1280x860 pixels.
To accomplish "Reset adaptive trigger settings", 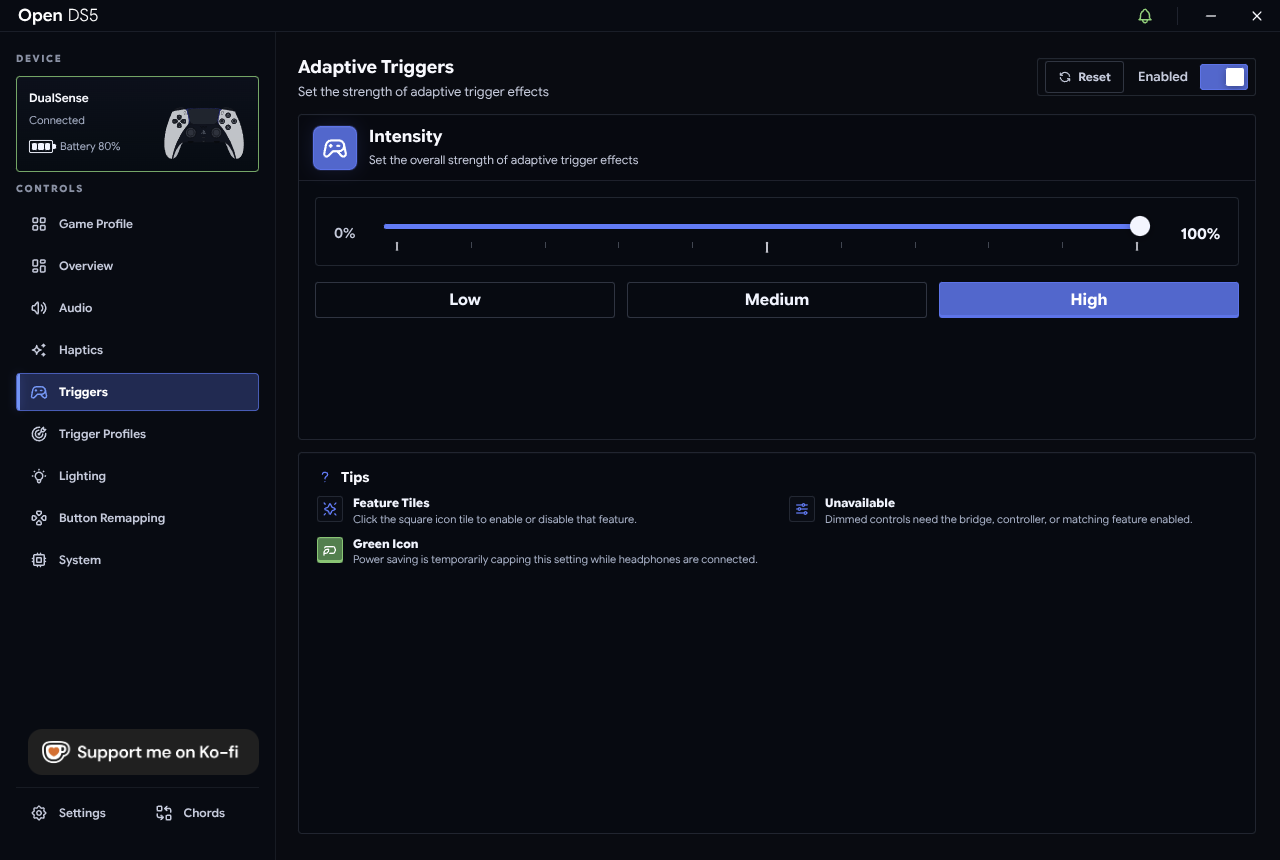I will pos(1084,77).
